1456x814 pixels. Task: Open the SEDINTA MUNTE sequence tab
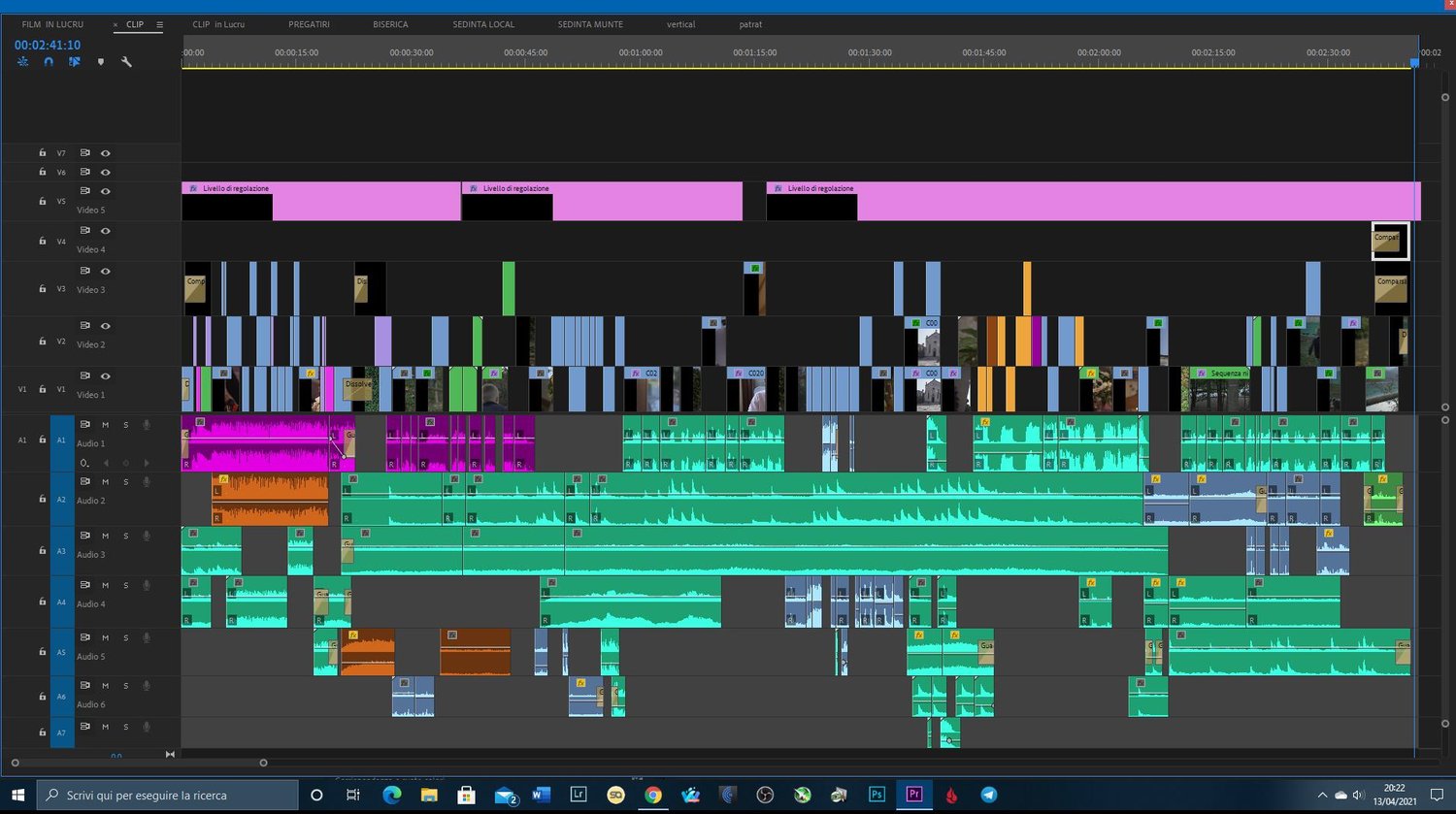click(590, 24)
